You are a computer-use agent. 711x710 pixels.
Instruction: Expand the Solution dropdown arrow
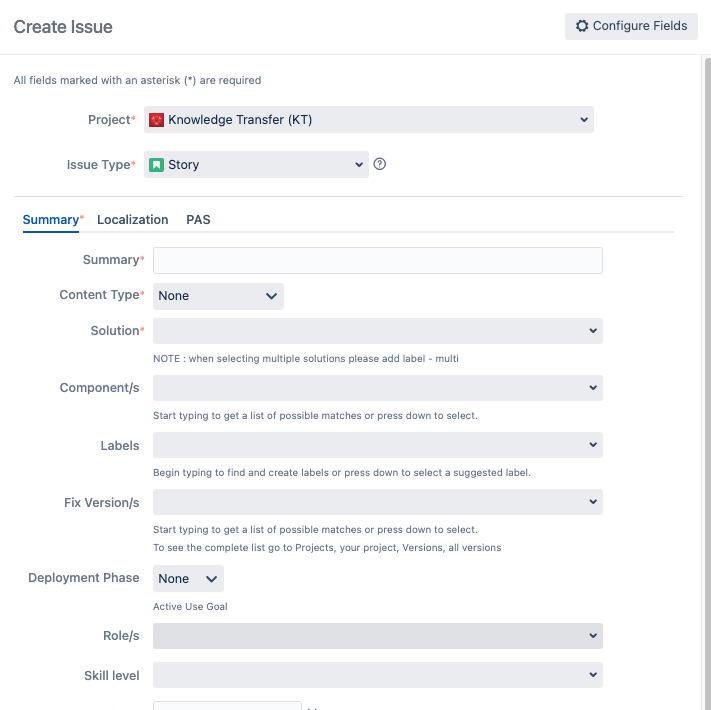[593, 331]
